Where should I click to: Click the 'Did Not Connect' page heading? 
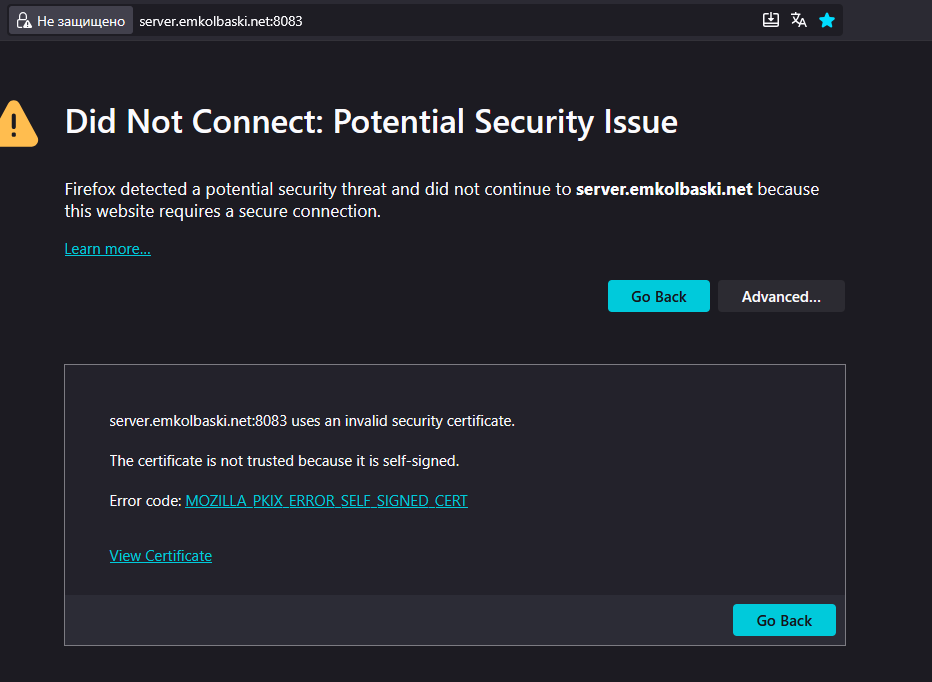click(371, 122)
